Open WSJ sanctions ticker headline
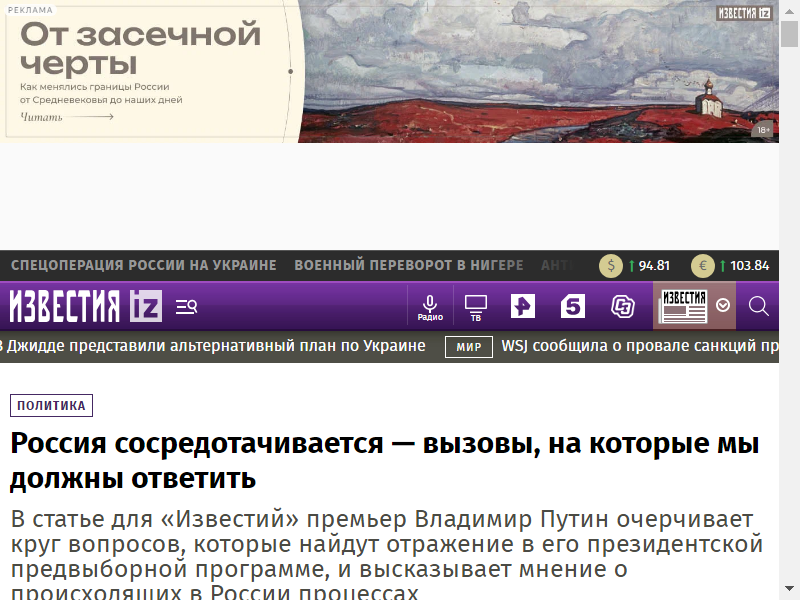This screenshot has height=600, width=800. coord(640,346)
